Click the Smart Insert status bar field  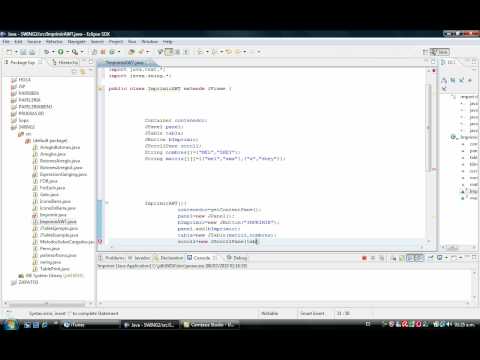(x=312, y=314)
